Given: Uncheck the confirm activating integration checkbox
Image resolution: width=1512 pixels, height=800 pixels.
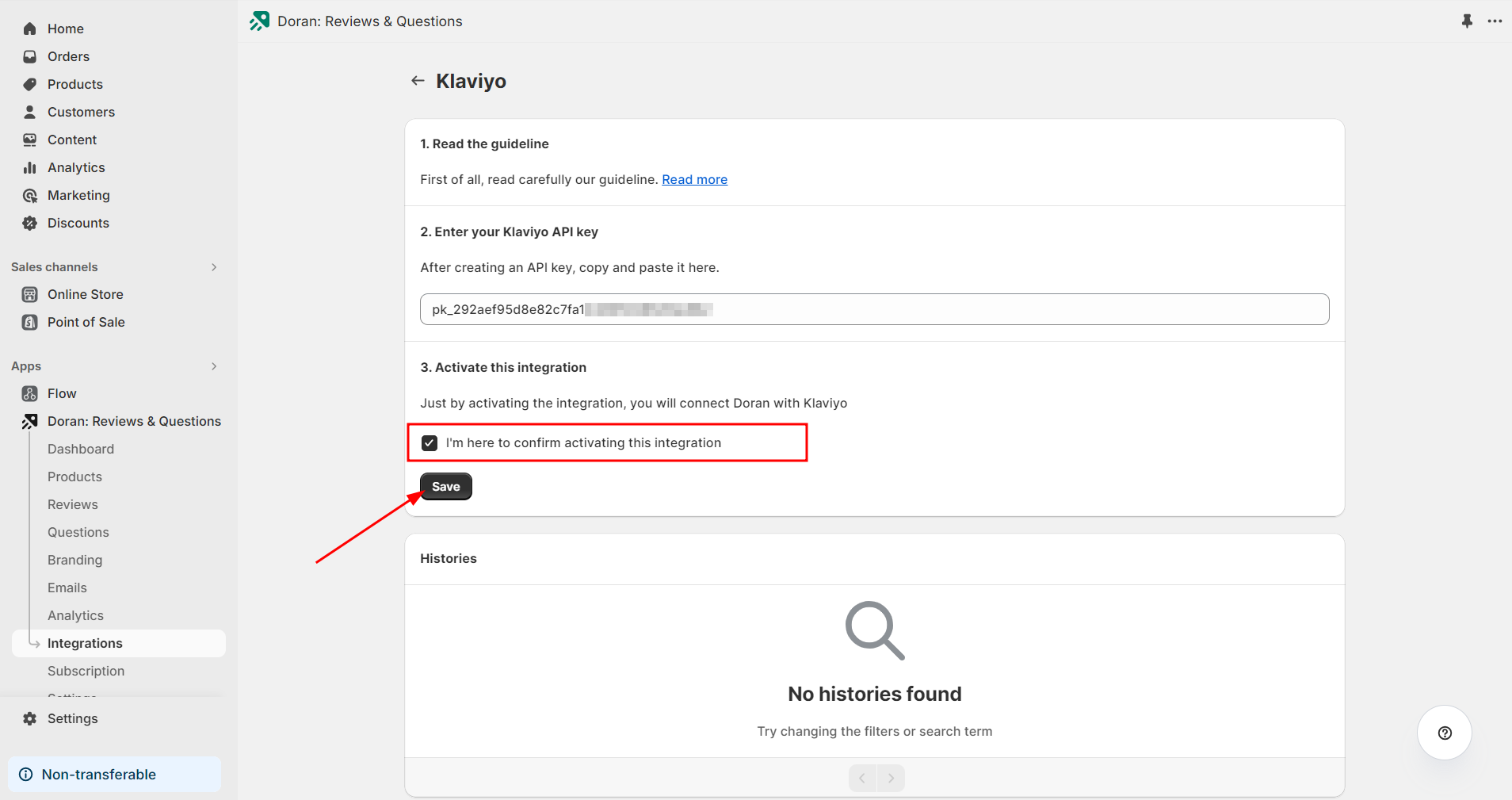Looking at the screenshot, I should (430, 443).
